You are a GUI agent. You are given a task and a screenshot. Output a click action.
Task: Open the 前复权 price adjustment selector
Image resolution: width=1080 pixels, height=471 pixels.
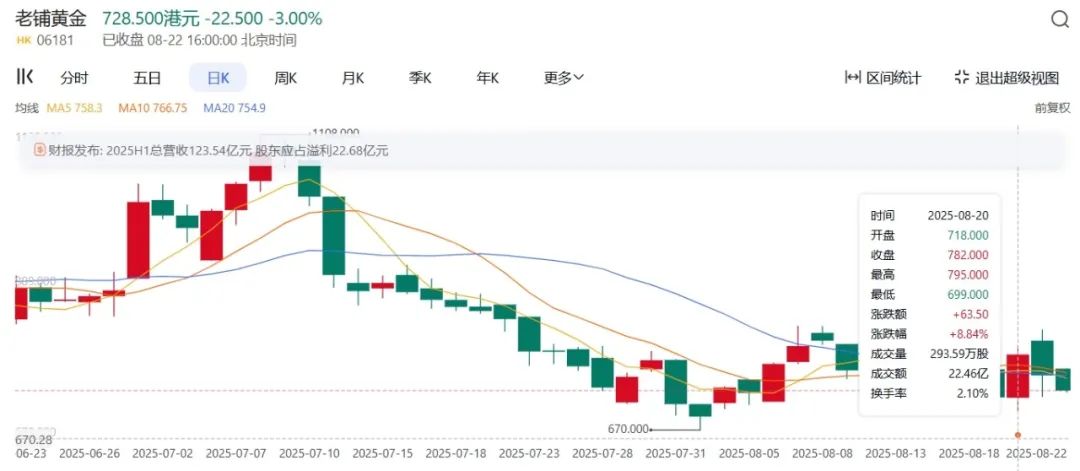[1053, 108]
